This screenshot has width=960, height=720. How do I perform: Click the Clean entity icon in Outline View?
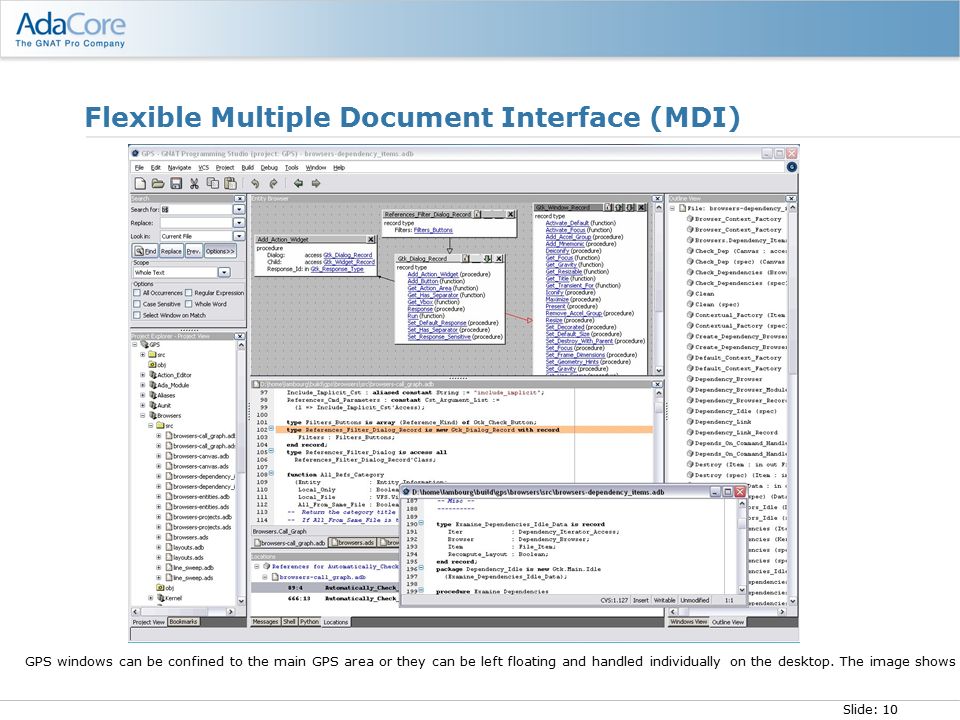click(x=690, y=293)
